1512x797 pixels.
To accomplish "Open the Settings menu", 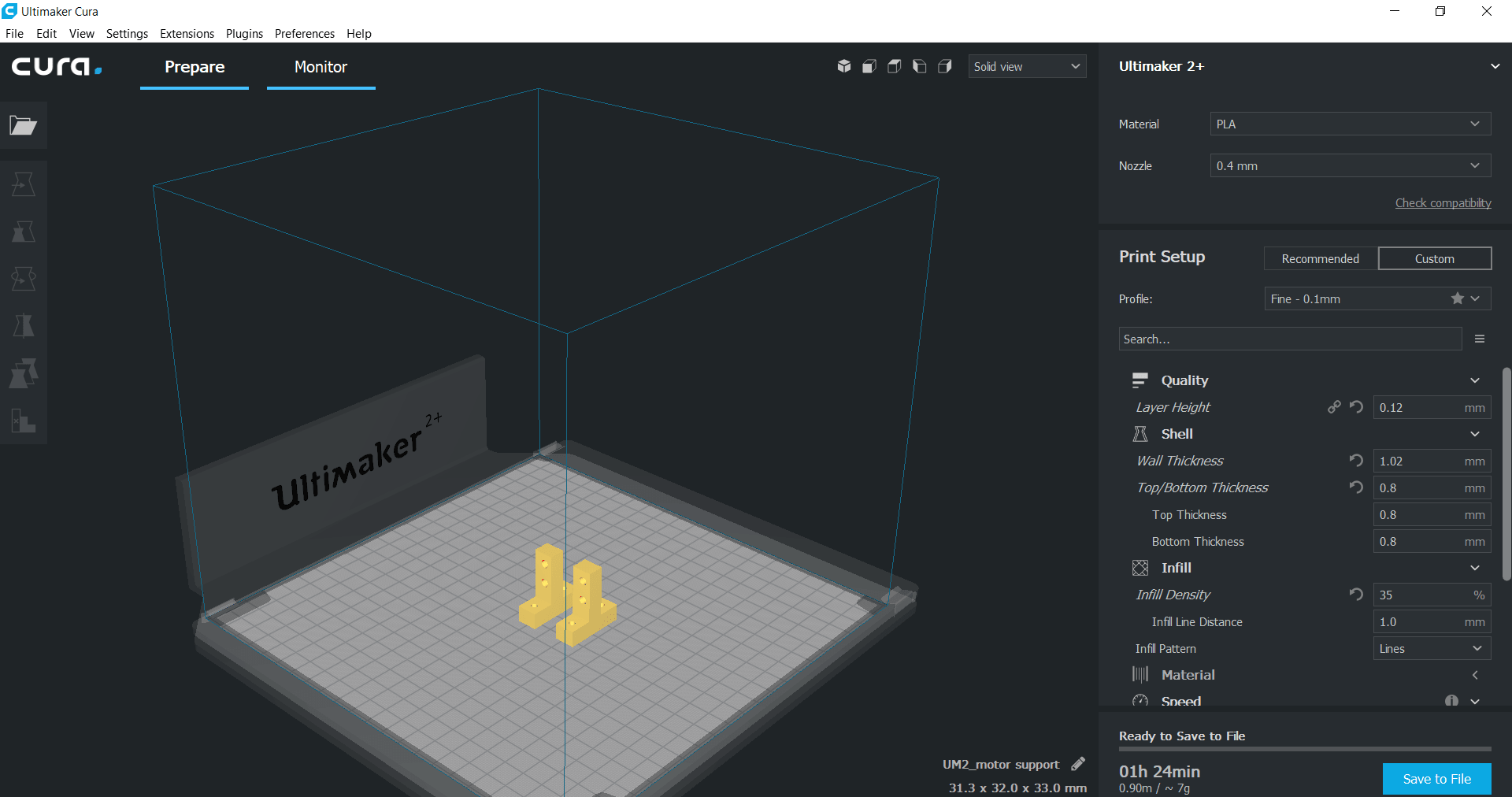I will [x=127, y=33].
